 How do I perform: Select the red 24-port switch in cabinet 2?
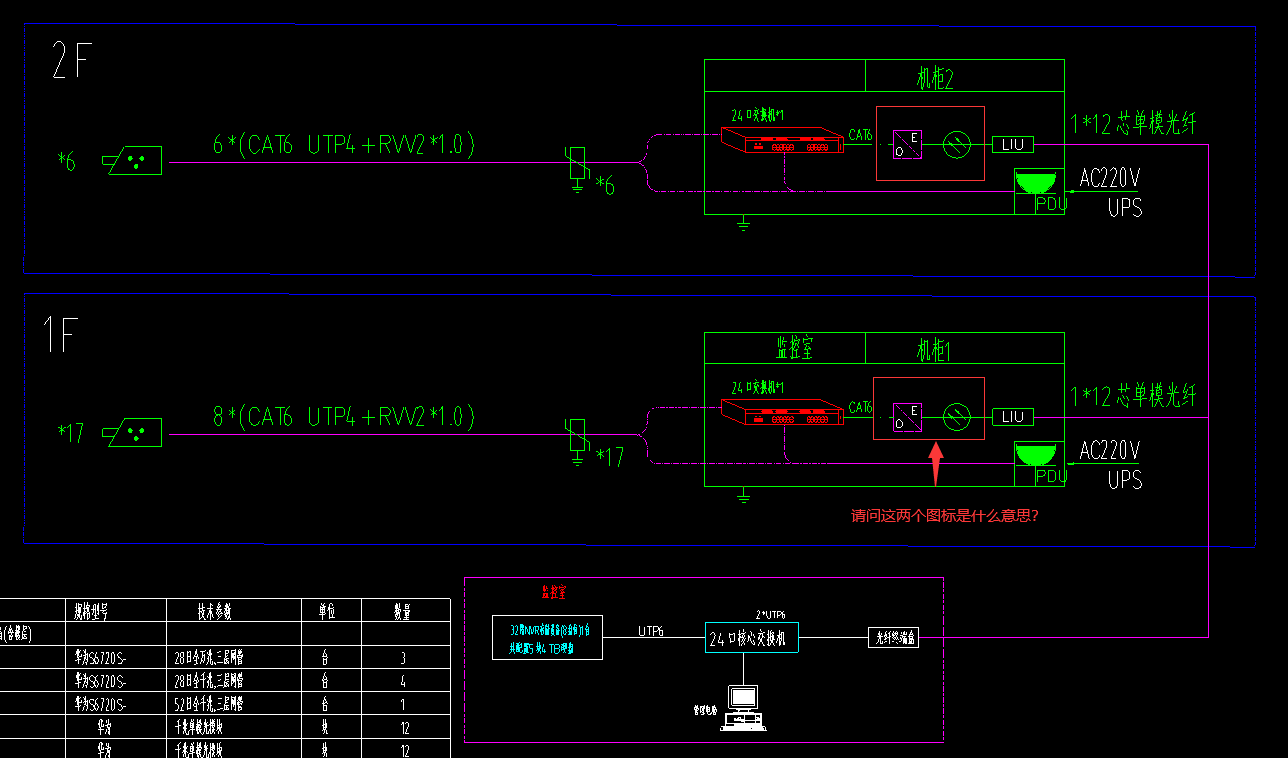[x=781, y=140]
